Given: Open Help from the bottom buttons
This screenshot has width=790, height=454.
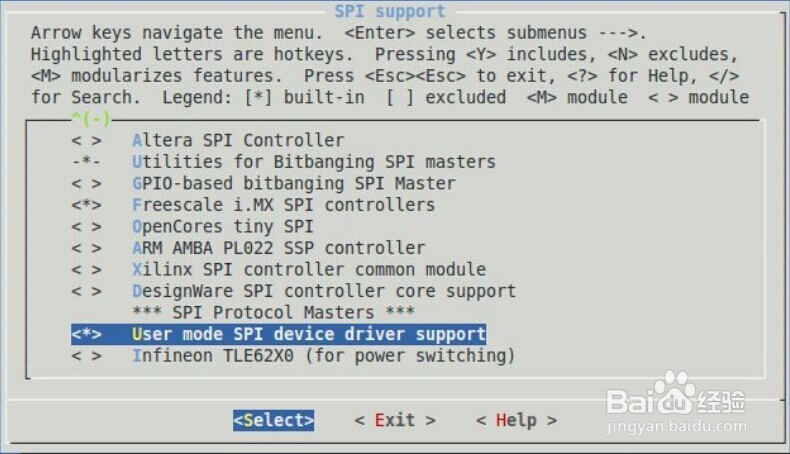Looking at the screenshot, I should pos(516,420).
